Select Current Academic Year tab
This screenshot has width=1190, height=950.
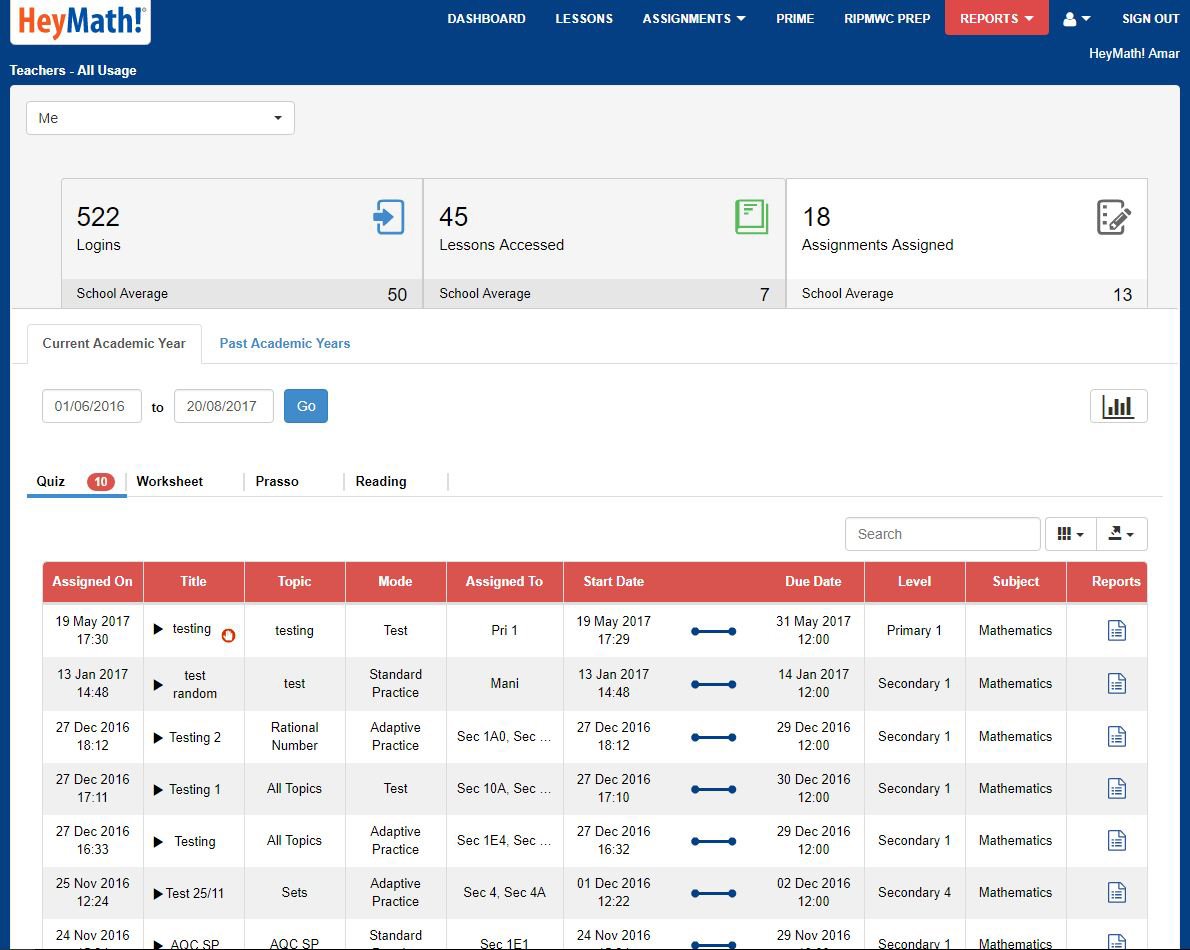[x=114, y=344]
